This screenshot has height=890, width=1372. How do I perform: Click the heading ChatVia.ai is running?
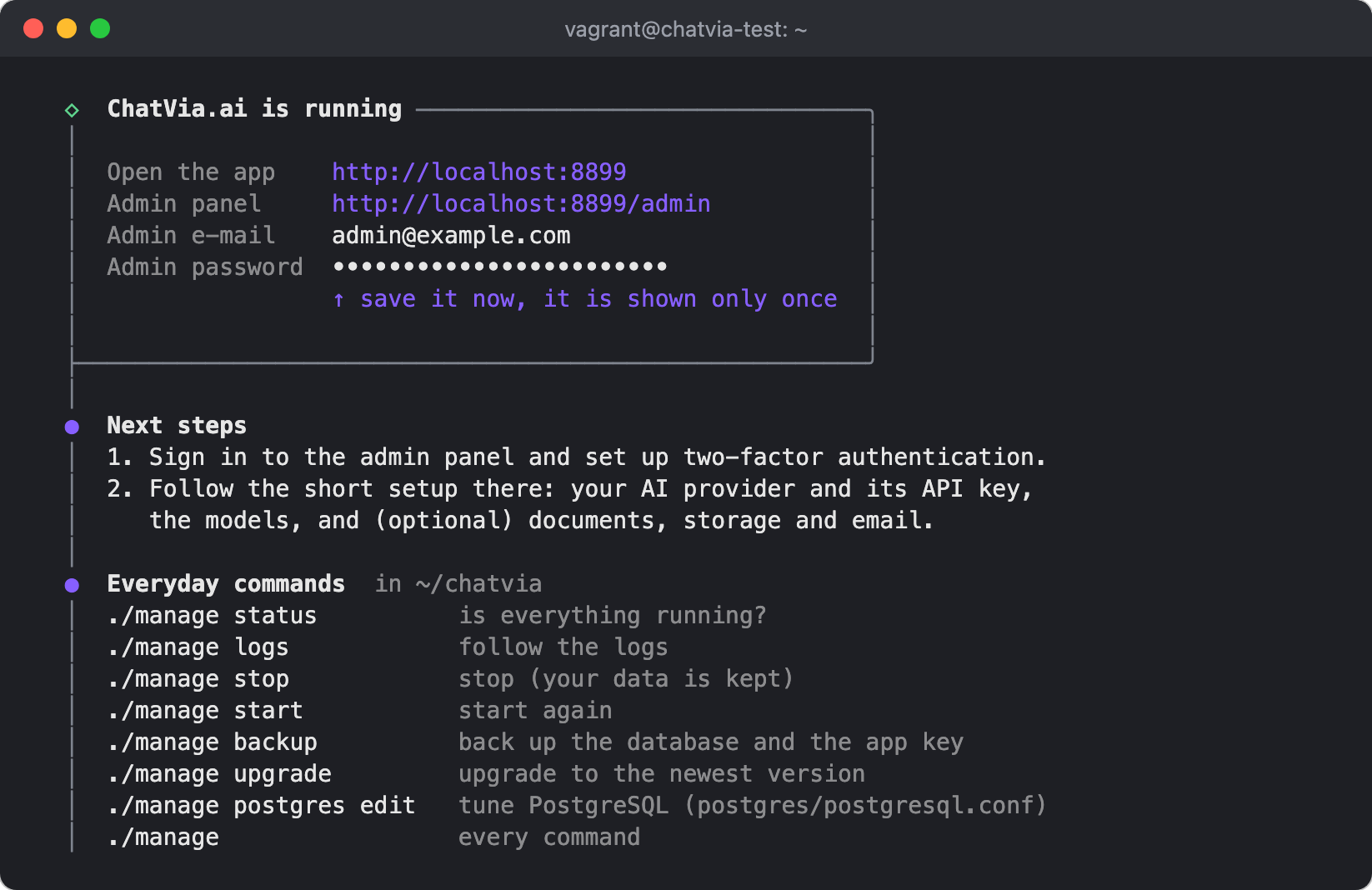click(x=254, y=108)
